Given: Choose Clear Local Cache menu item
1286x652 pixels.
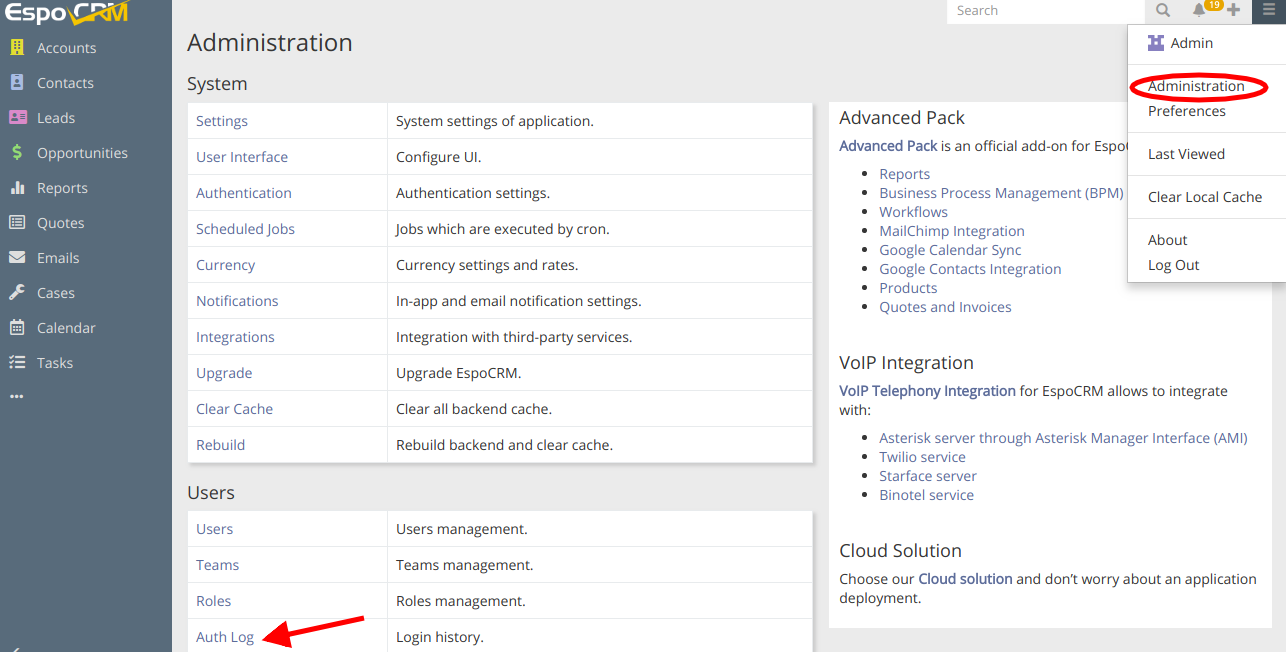Looking at the screenshot, I should pyautogui.click(x=1205, y=197).
